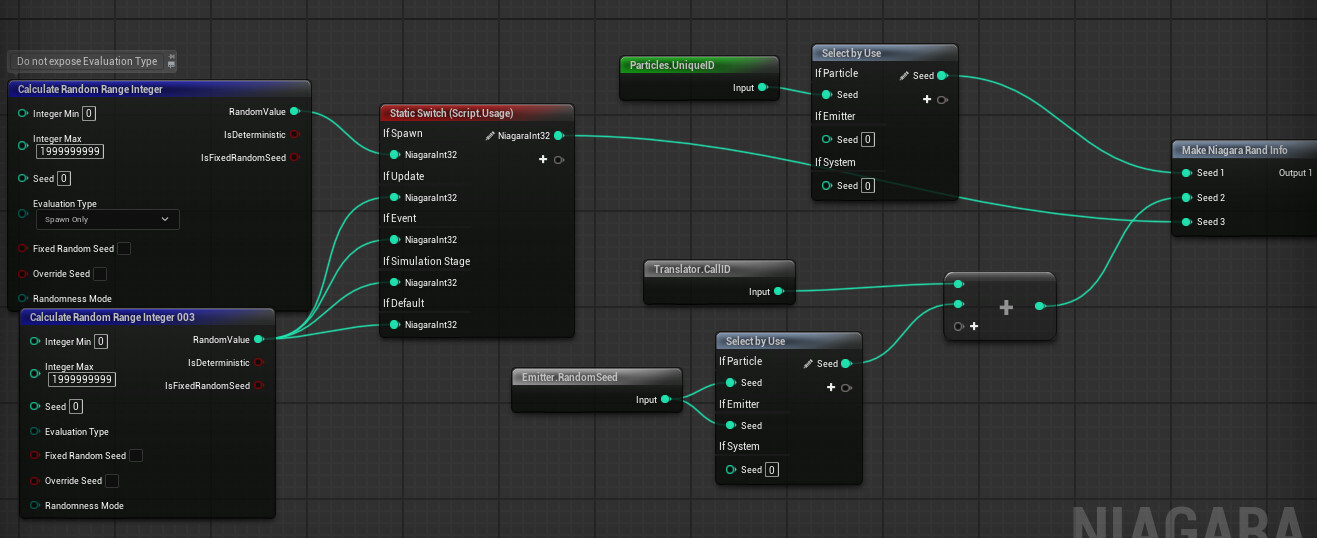Click the If Default NiagaraInt32 input pin
The height and width of the screenshot is (538, 1317).
tap(395, 324)
